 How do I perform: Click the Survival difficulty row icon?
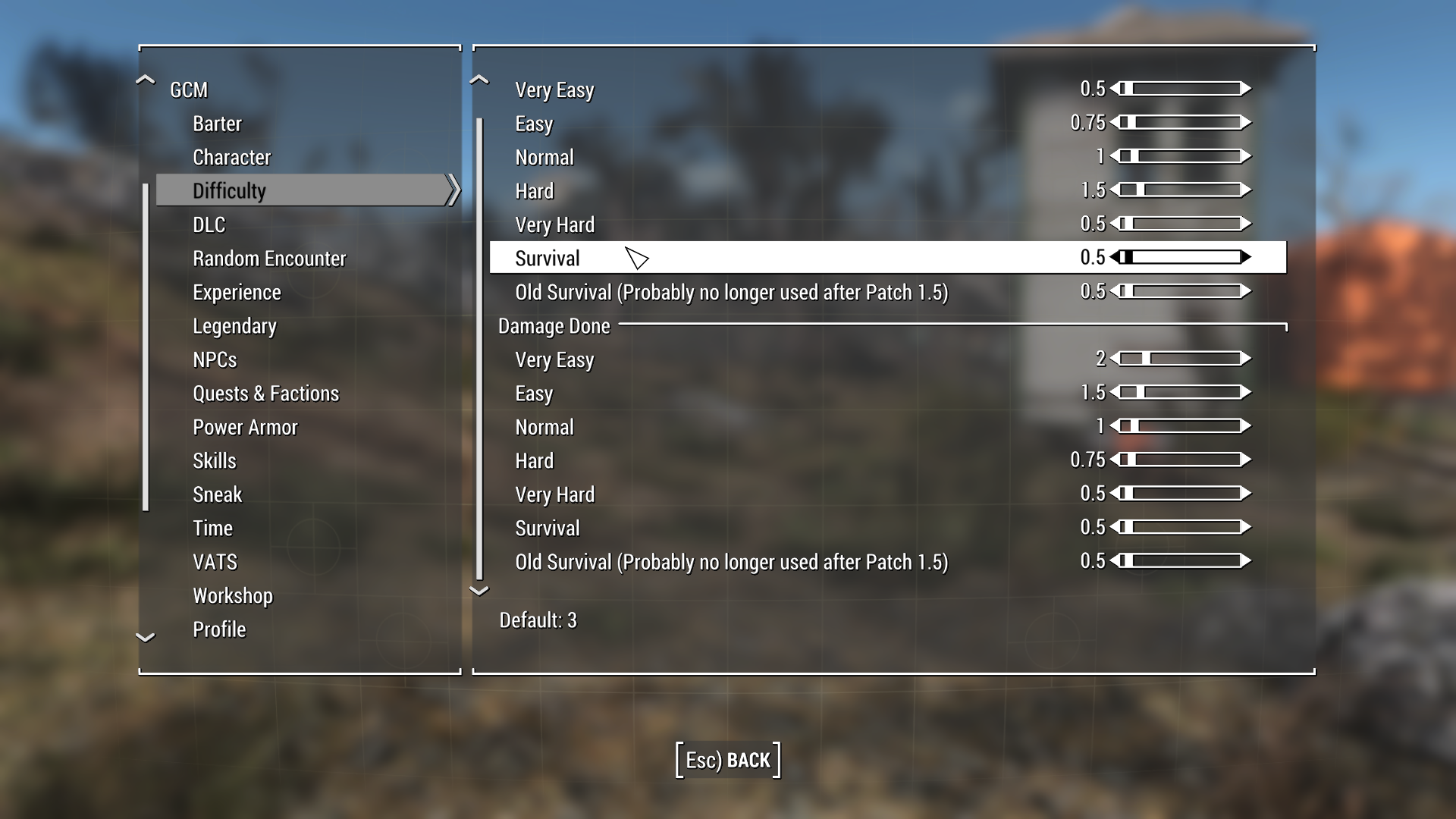tap(637, 258)
